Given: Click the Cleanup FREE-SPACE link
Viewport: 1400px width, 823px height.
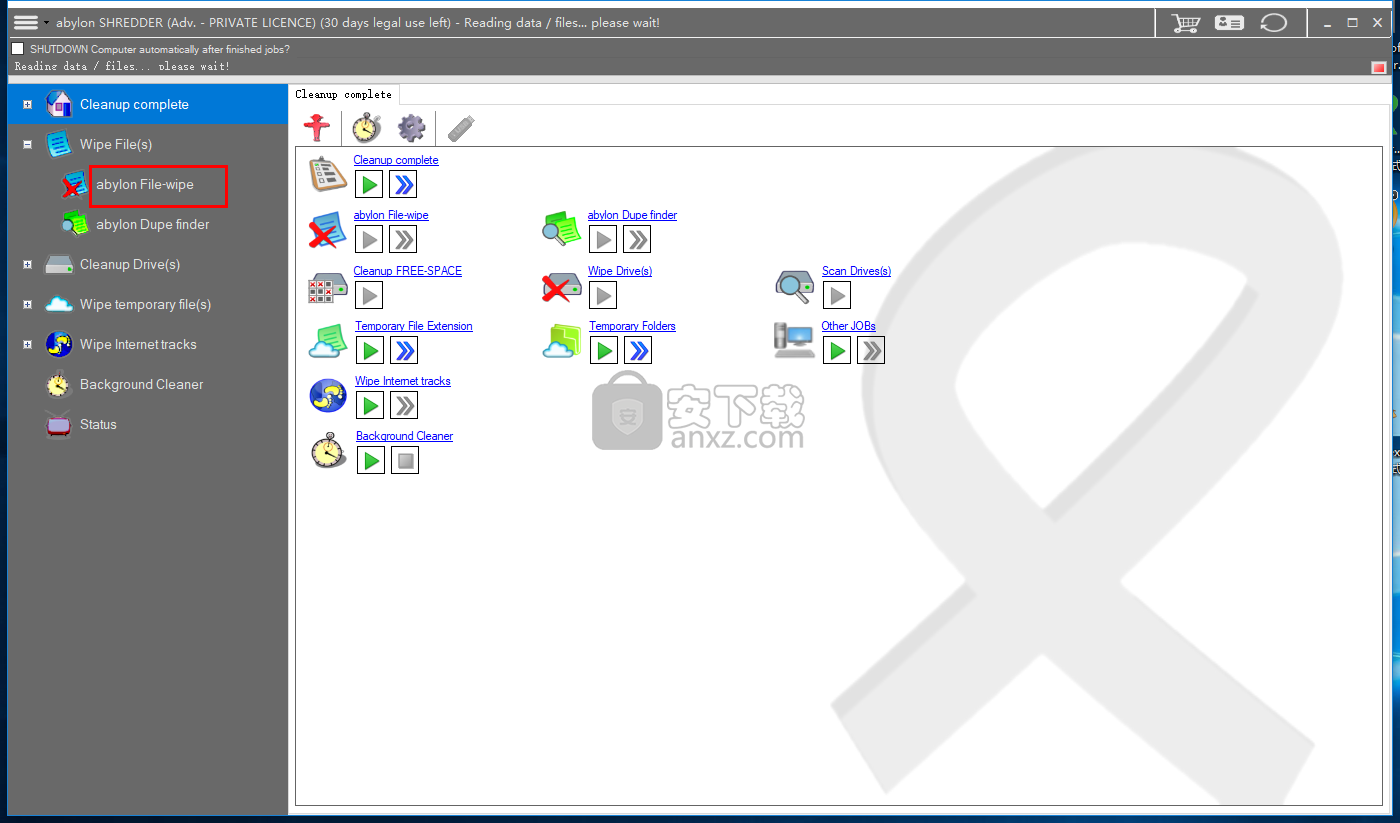Looking at the screenshot, I should pyautogui.click(x=408, y=271).
